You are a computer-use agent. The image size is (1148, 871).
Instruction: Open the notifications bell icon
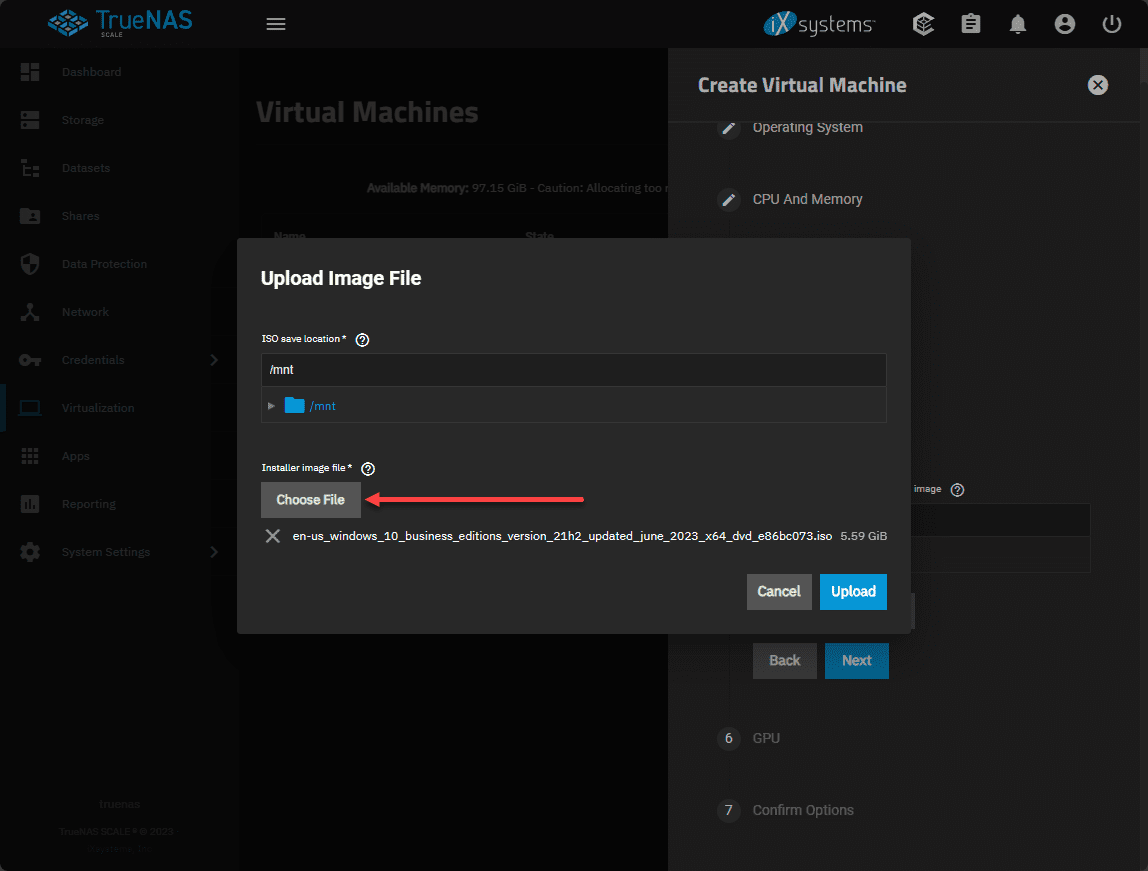point(1018,24)
